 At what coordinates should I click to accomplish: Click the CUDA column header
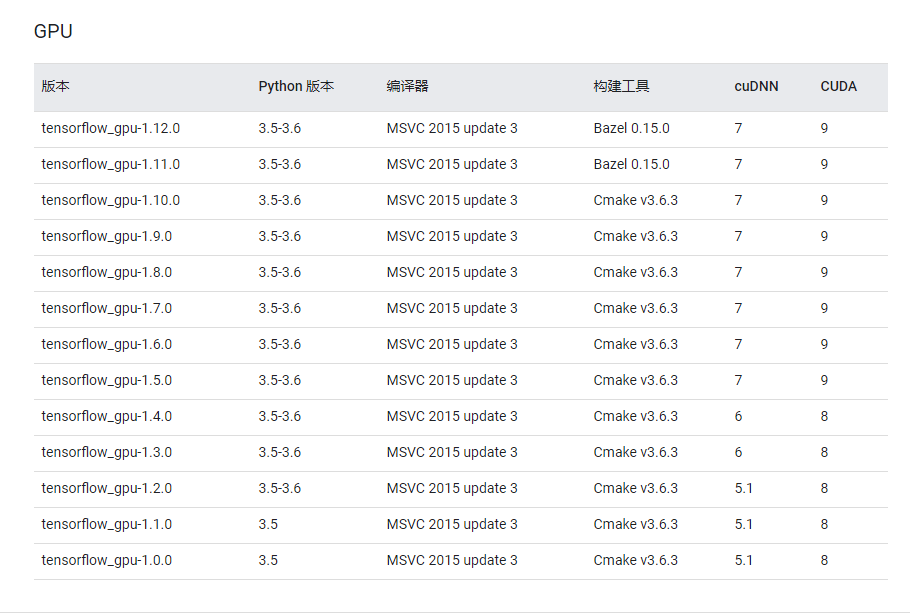[839, 86]
